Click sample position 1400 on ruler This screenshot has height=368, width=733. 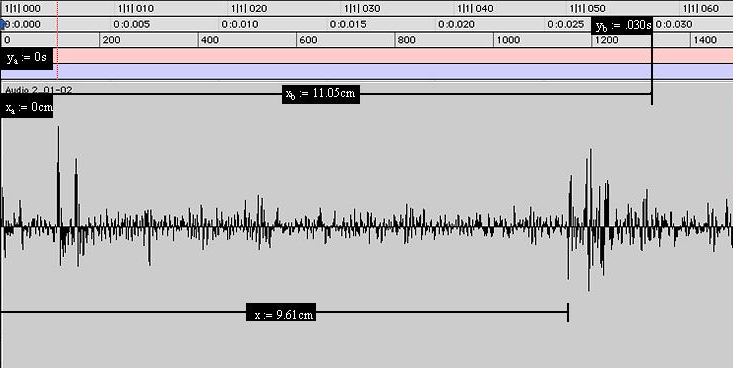[705, 40]
